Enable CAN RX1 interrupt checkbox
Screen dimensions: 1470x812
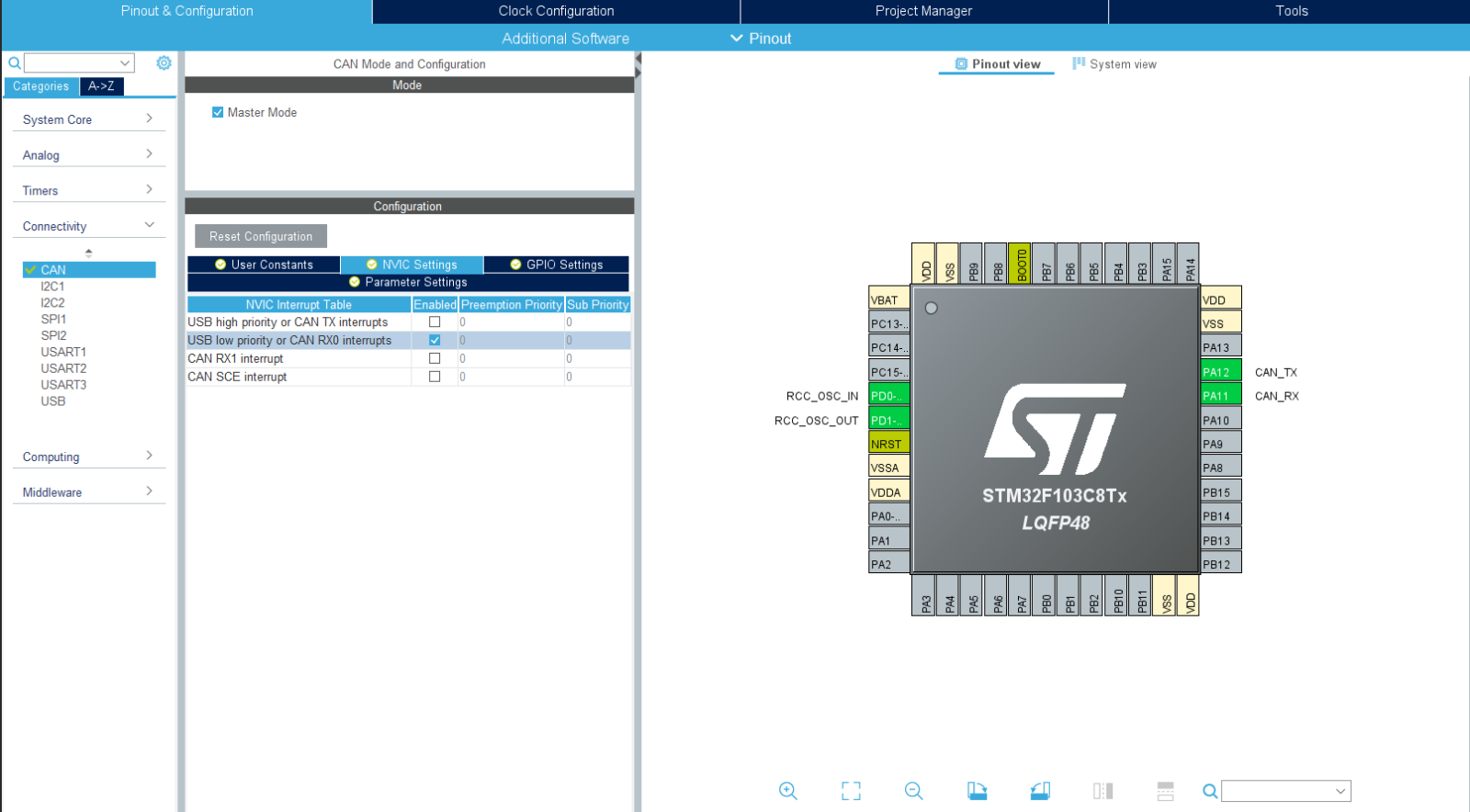(x=435, y=358)
